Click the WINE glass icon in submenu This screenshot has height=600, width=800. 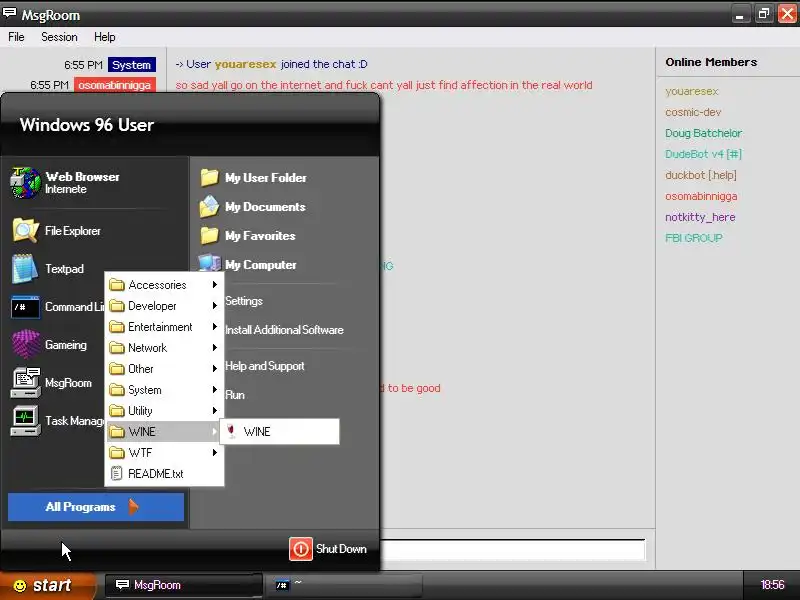(x=231, y=431)
